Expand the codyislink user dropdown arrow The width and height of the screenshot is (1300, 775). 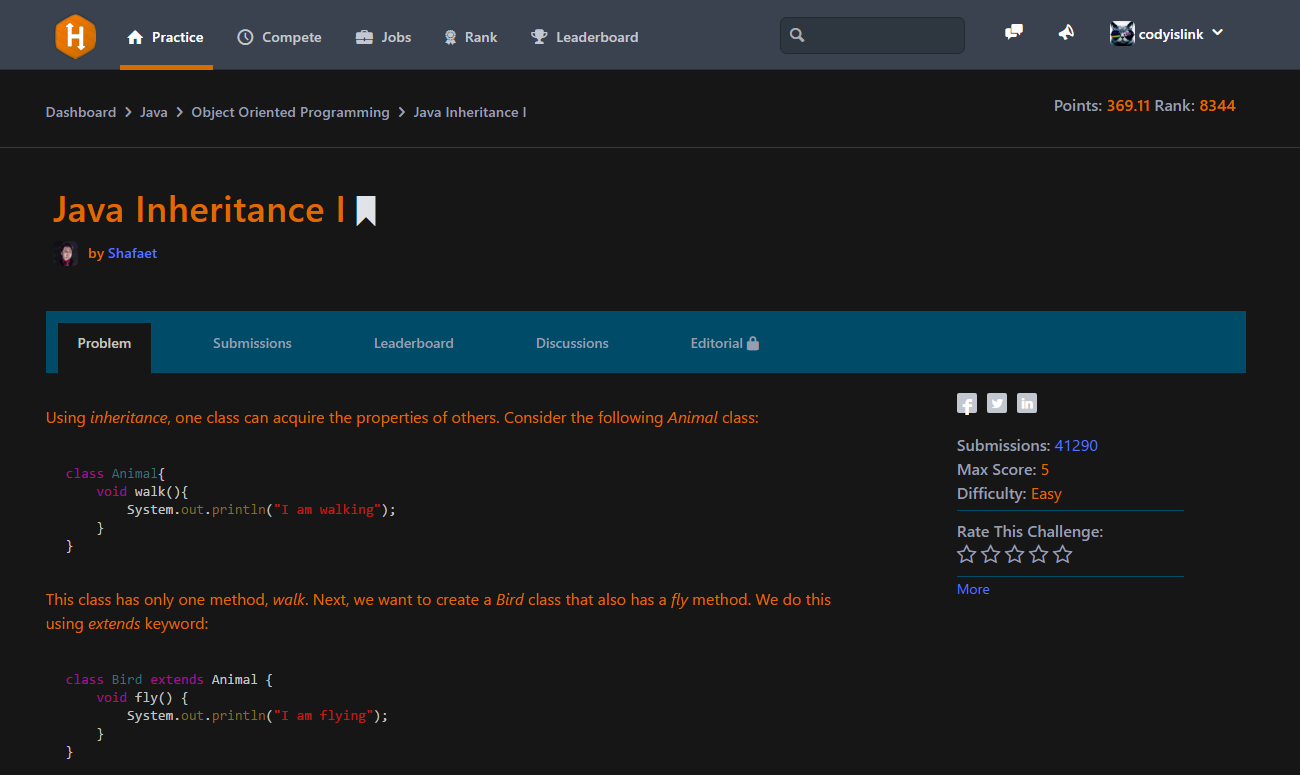point(1217,33)
